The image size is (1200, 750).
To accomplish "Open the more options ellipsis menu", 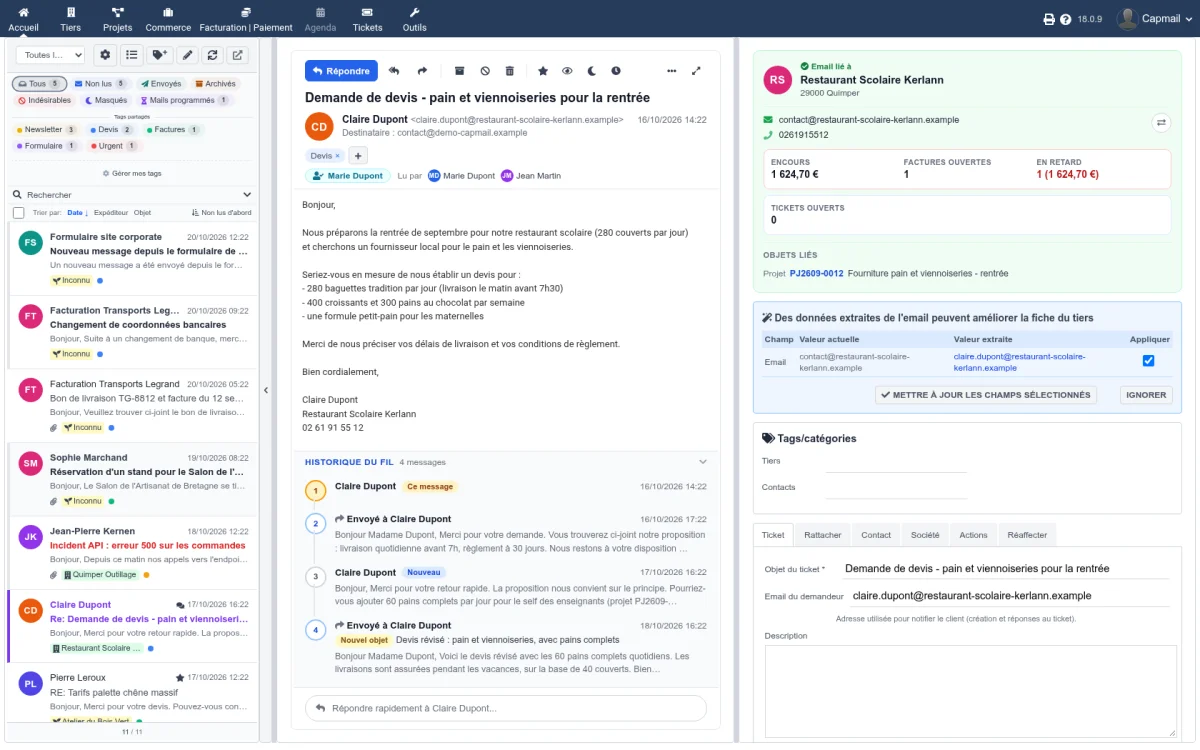I will pyautogui.click(x=671, y=71).
